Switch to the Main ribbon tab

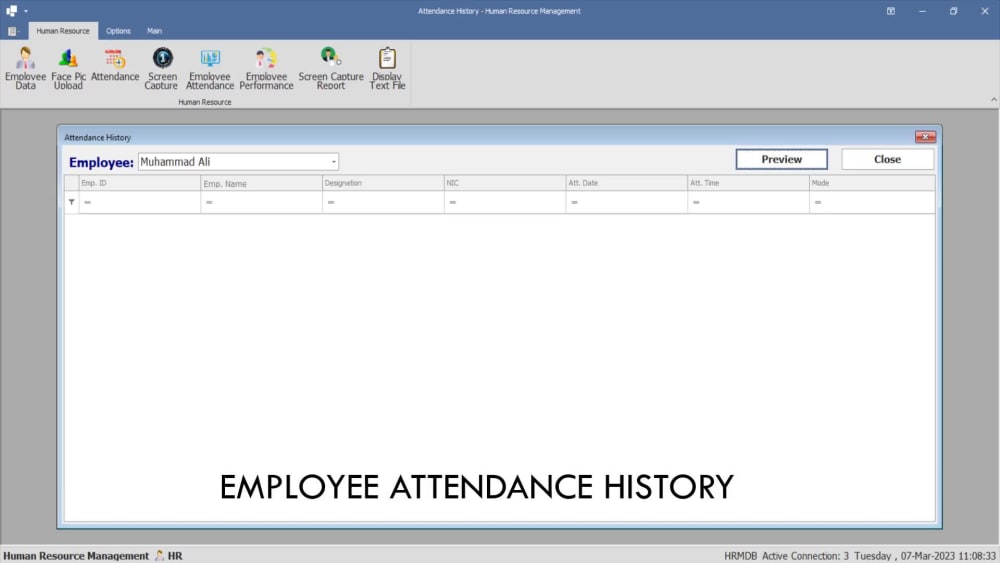click(154, 31)
